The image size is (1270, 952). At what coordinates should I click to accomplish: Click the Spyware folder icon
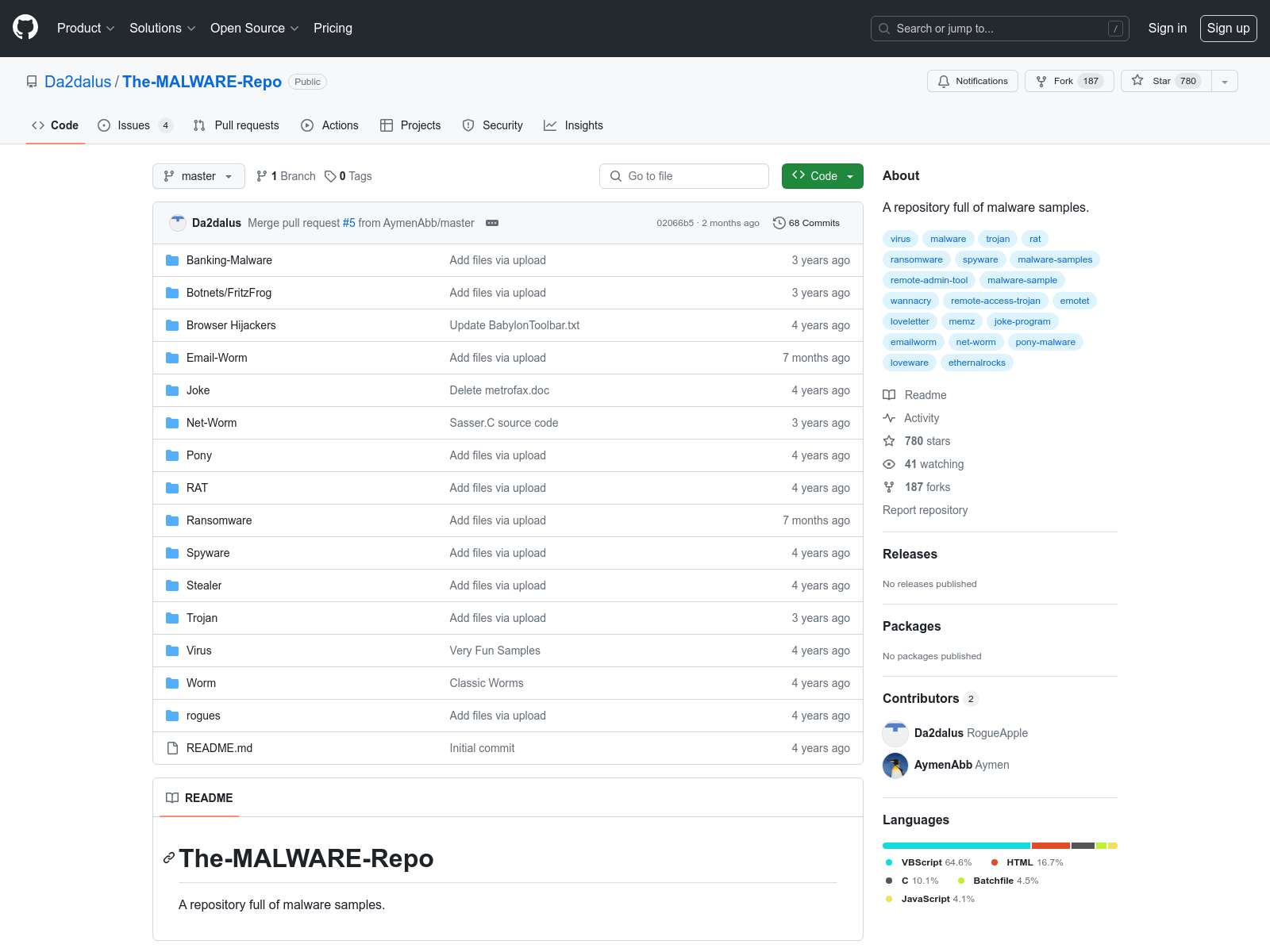coord(172,553)
